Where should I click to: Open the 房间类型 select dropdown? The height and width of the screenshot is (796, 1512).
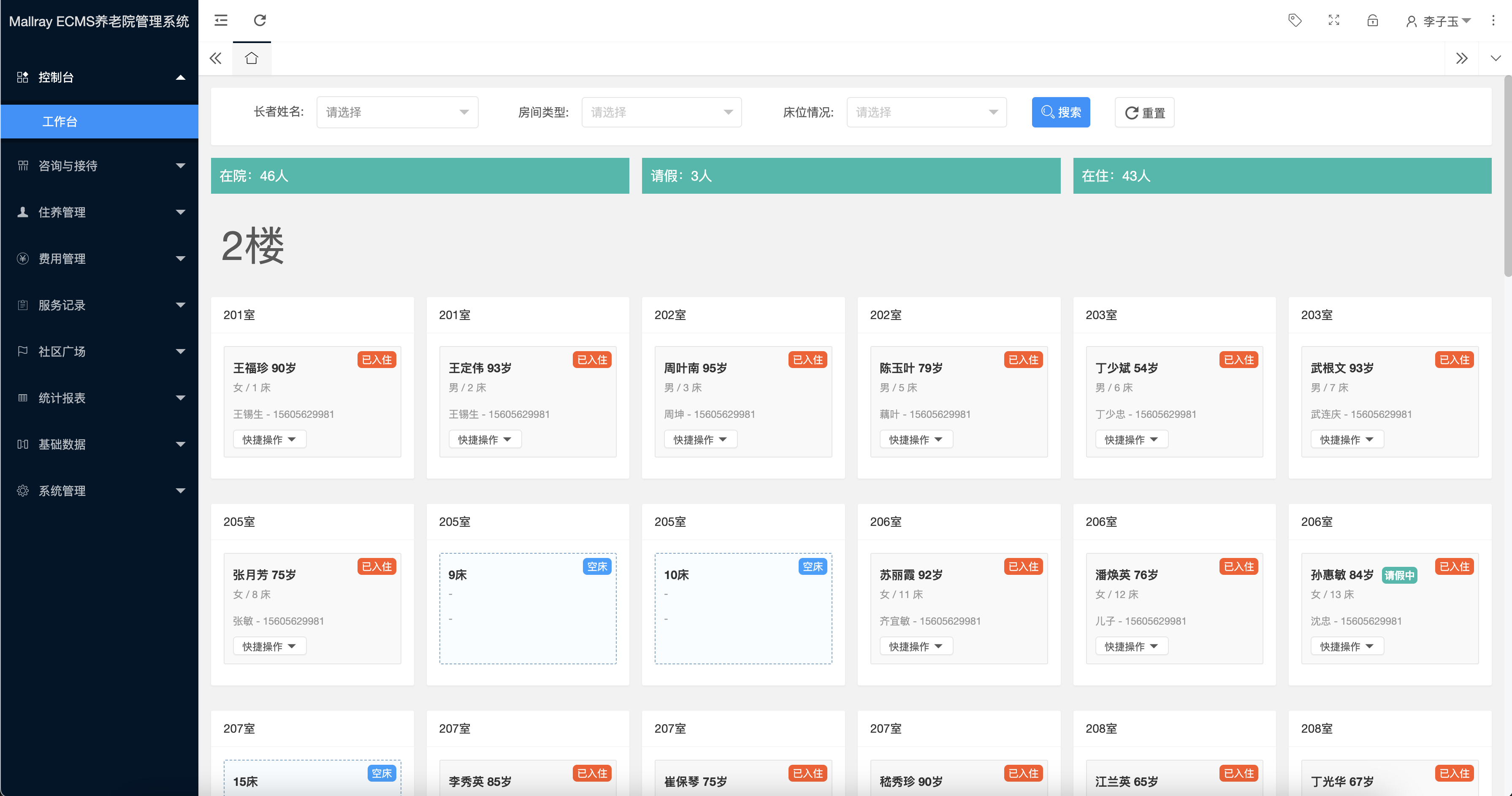[661, 112]
